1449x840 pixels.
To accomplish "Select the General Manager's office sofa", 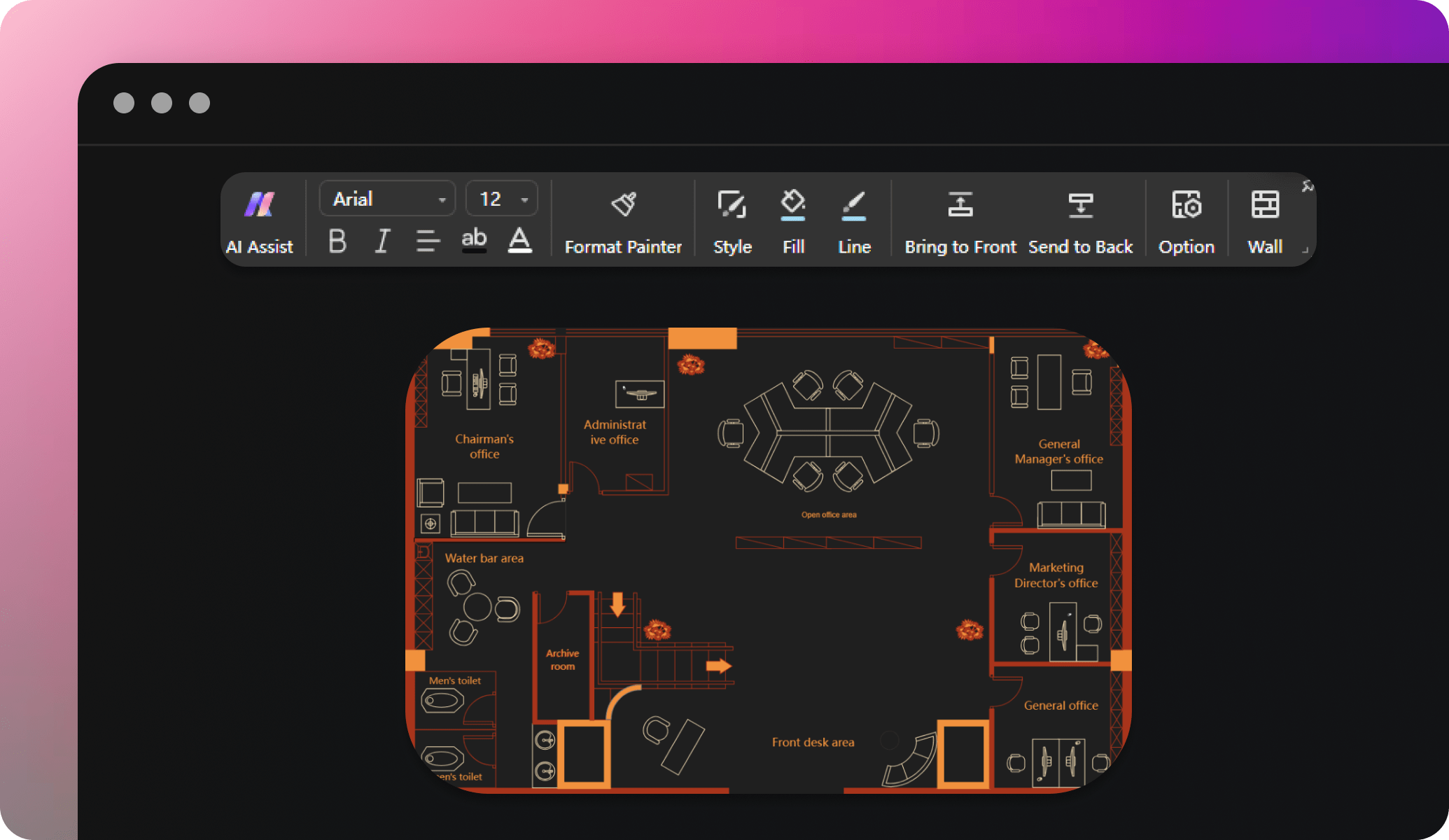I will (x=1071, y=514).
